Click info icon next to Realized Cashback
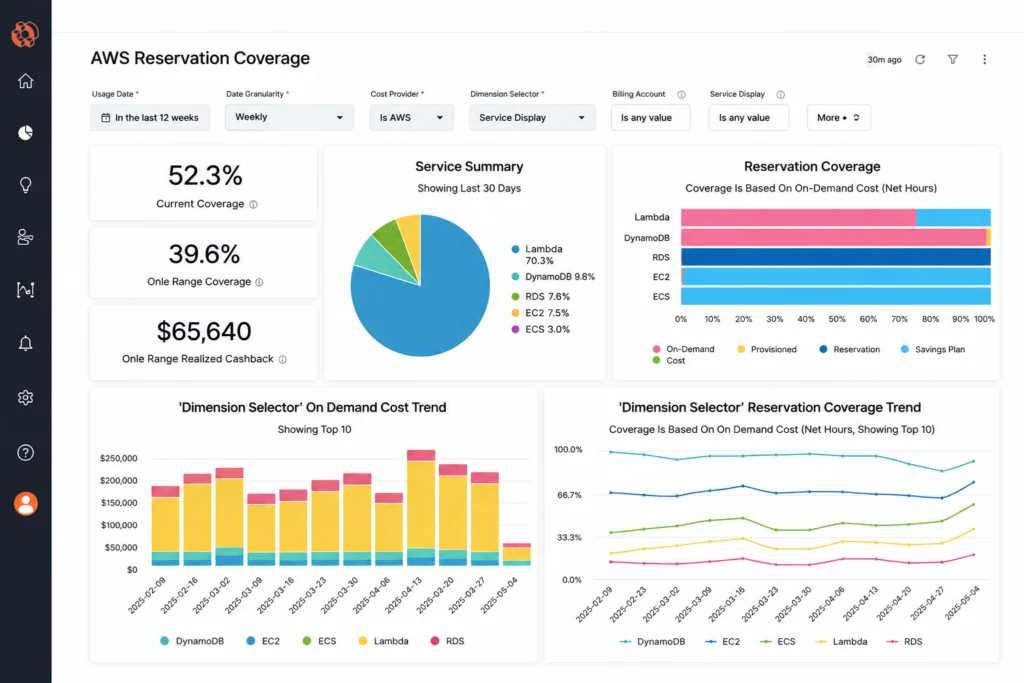1024x683 pixels. pos(282,359)
